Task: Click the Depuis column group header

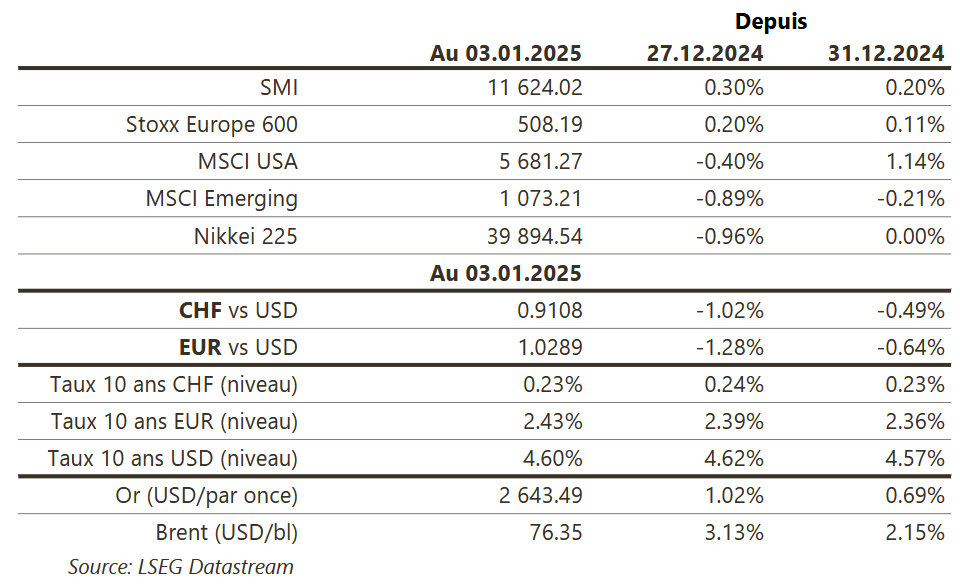Action: [770, 21]
